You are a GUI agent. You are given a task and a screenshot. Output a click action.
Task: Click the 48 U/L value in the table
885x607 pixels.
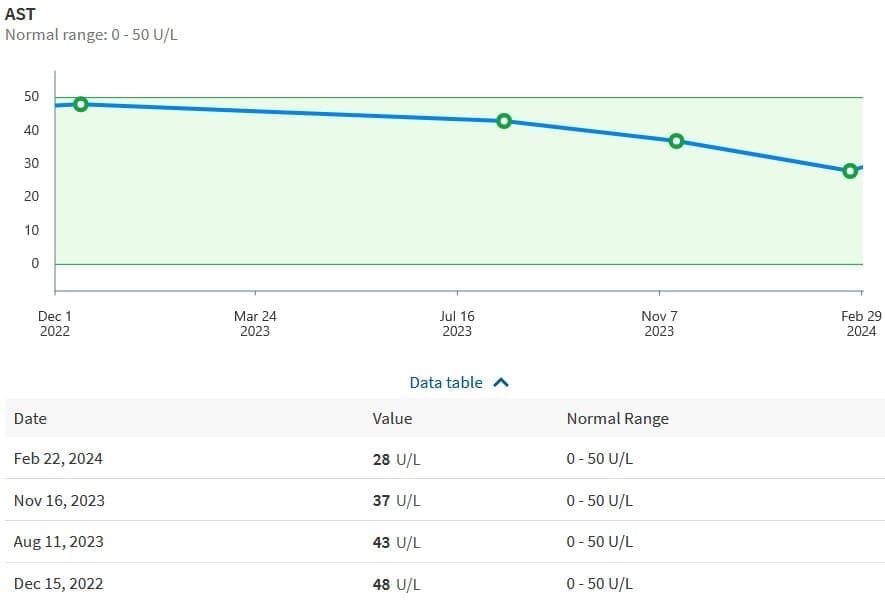396,583
